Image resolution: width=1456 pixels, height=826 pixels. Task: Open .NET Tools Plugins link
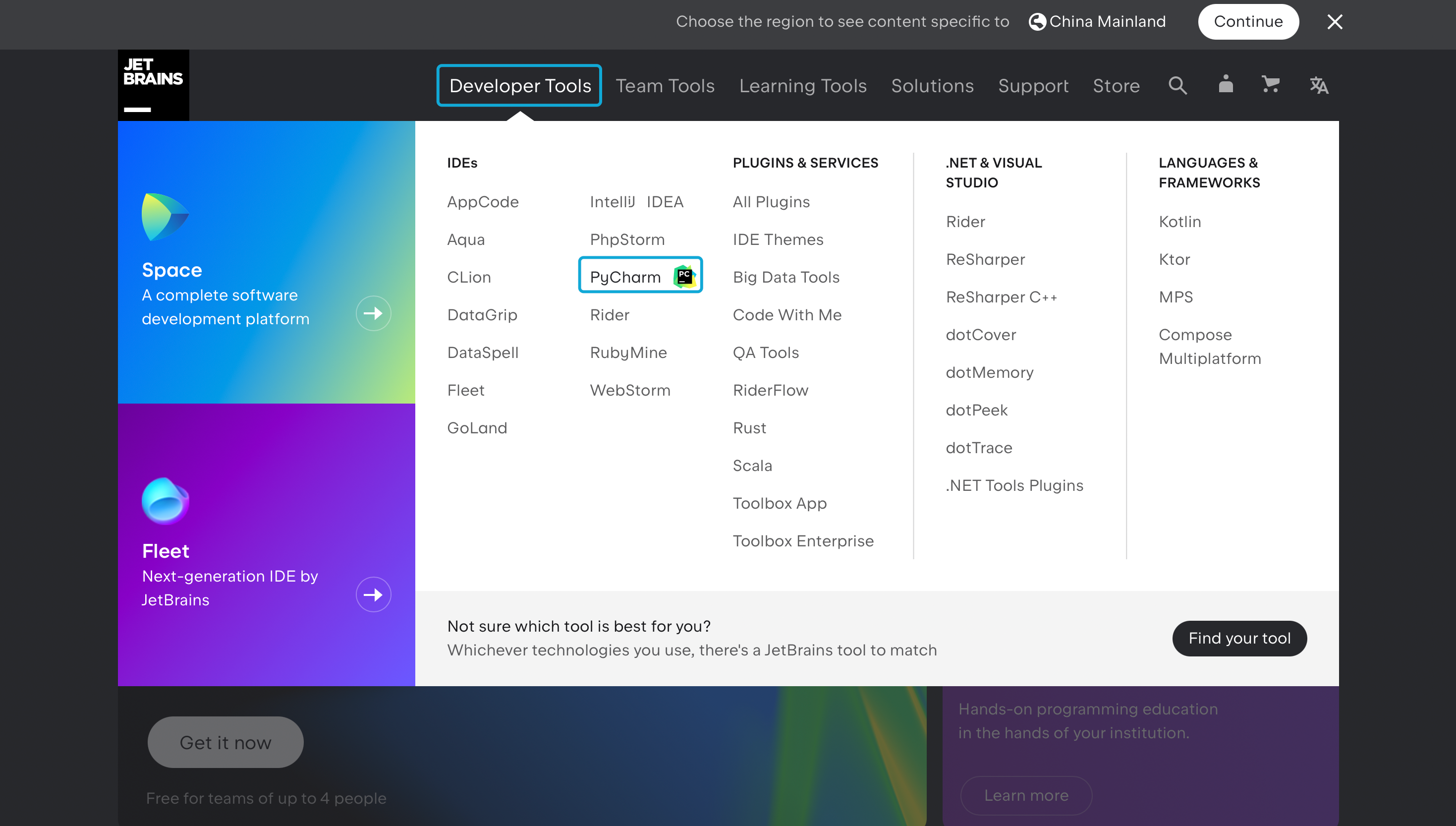[1014, 485]
